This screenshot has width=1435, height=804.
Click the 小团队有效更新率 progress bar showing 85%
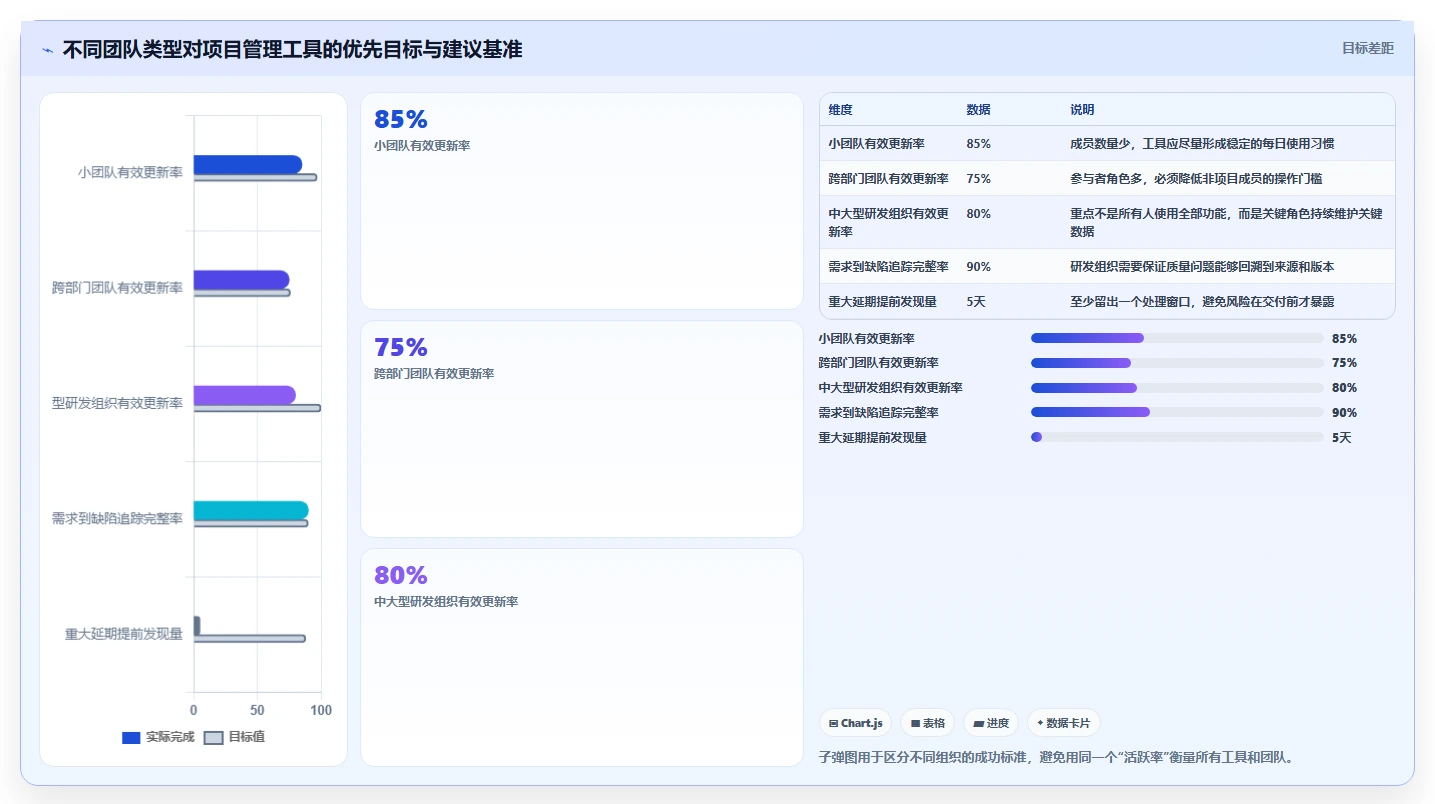(1177, 338)
